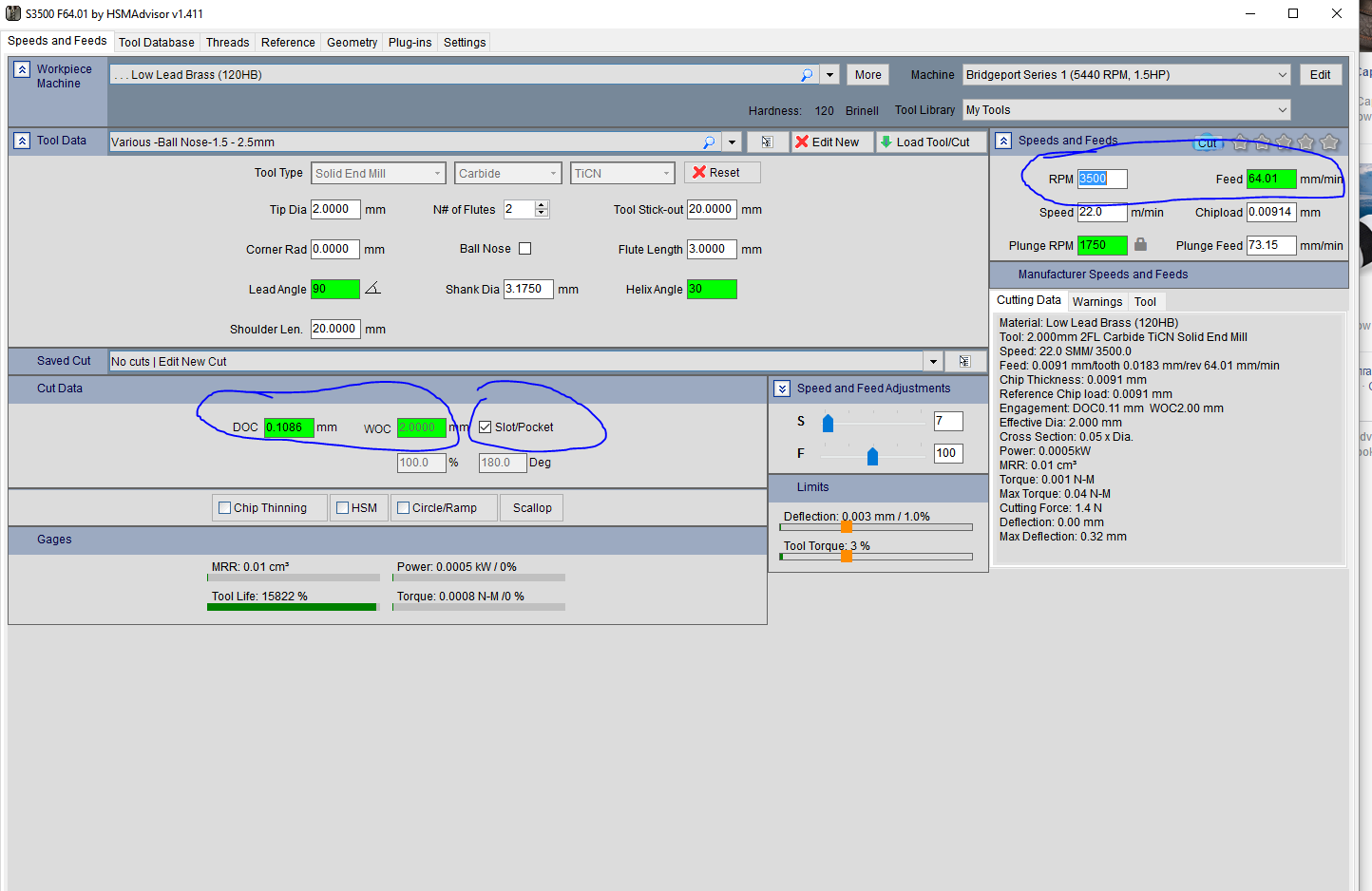Open the Tool Library My Tools dropdown
The height and width of the screenshot is (891, 1372).
point(1282,110)
